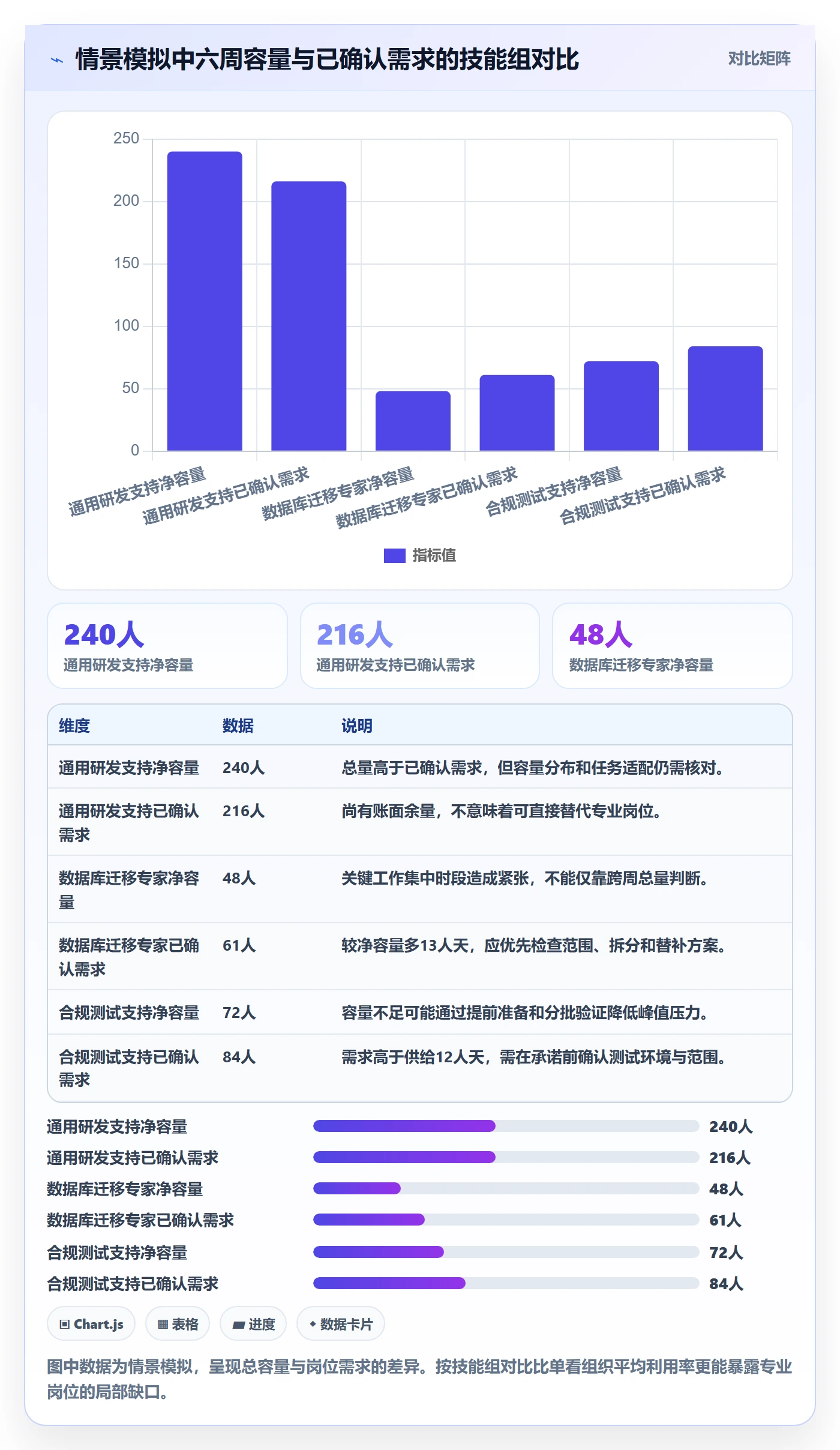Image resolution: width=840 pixels, height=1450 pixels.
Task: Click the 合规测试支持已确认需求 progress bar
Action: [506, 1283]
